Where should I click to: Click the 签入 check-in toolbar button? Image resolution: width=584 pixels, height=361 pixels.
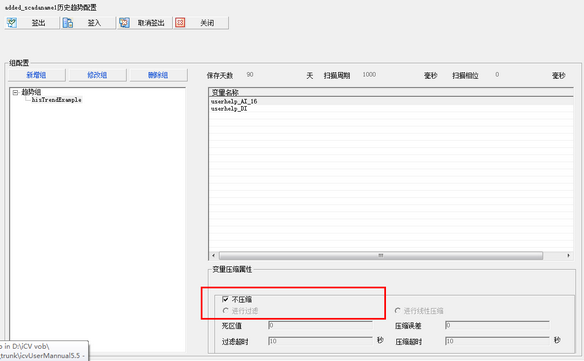[88, 23]
